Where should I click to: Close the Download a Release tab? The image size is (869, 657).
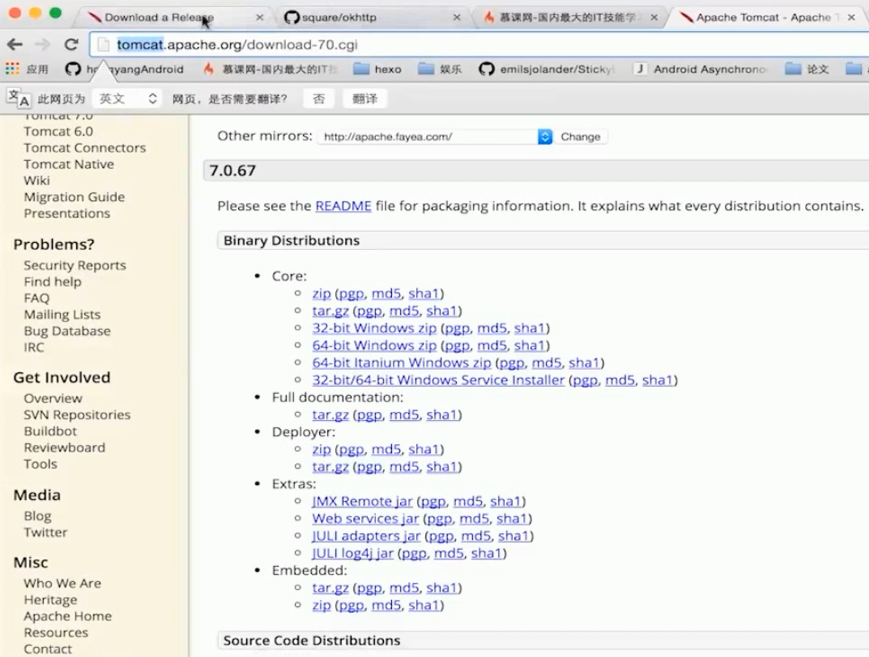pyautogui.click(x=259, y=17)
